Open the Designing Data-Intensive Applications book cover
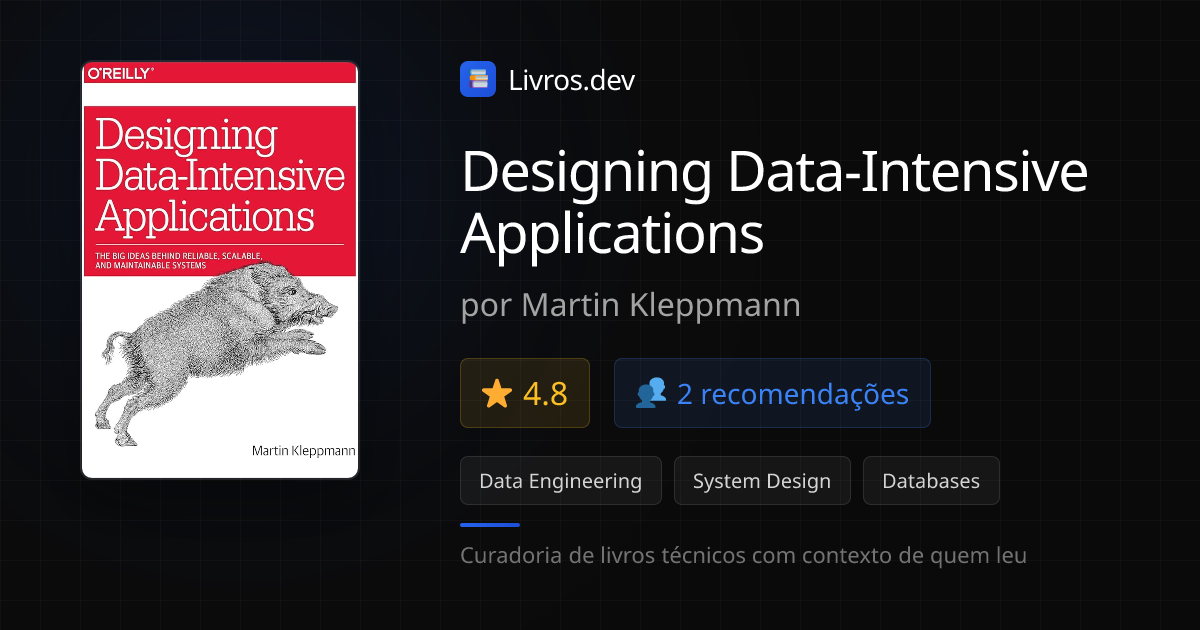 tap(220, 270)
